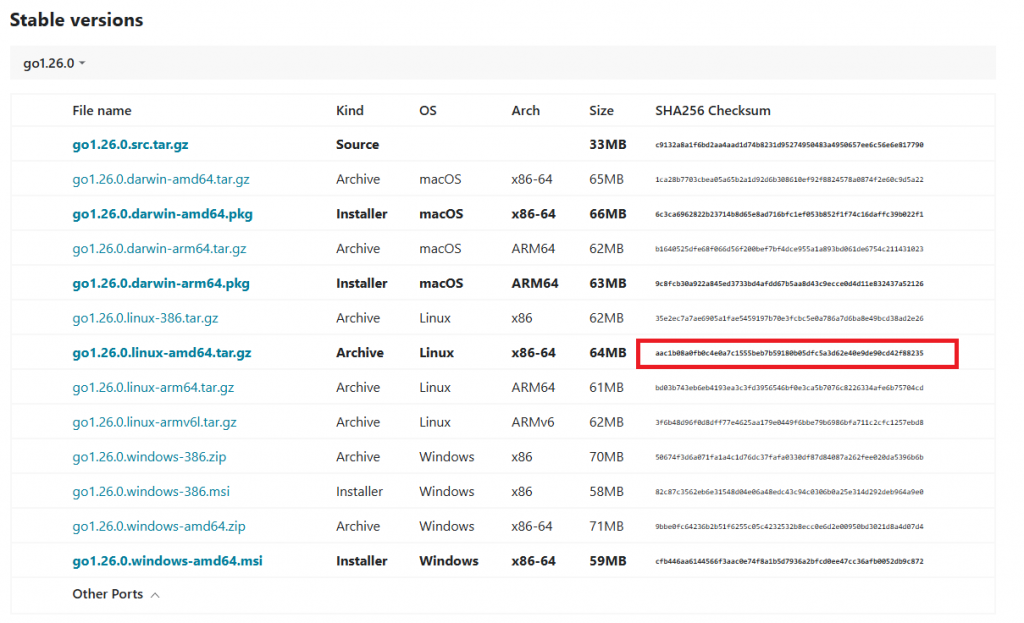Download go1.26.0.linux-386.tar.gz archive
The width and height of the screenshot is (1024, 623).
click(x=145, y=318)
